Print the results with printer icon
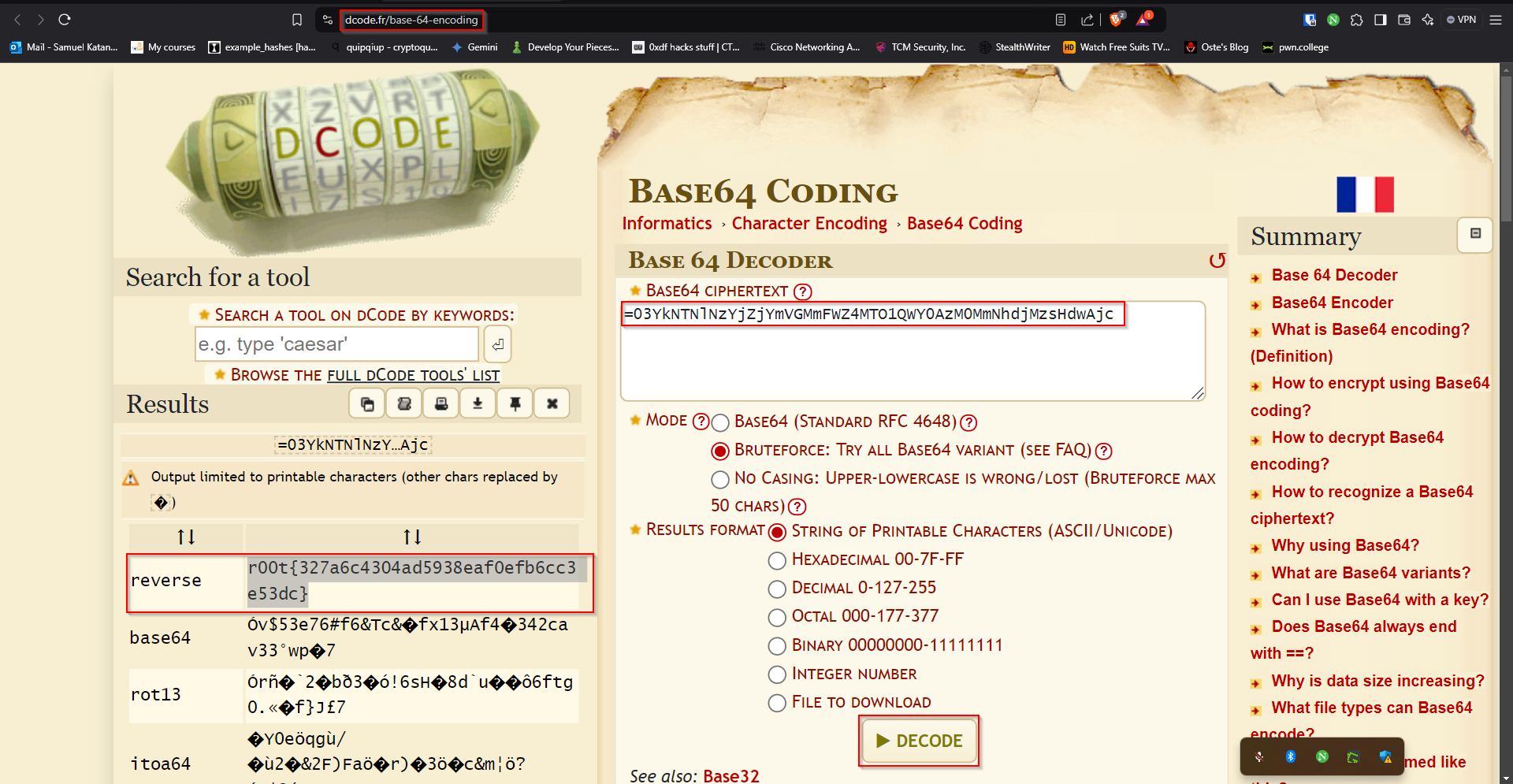Screen dimensions: 1513x784 point(441,404)
